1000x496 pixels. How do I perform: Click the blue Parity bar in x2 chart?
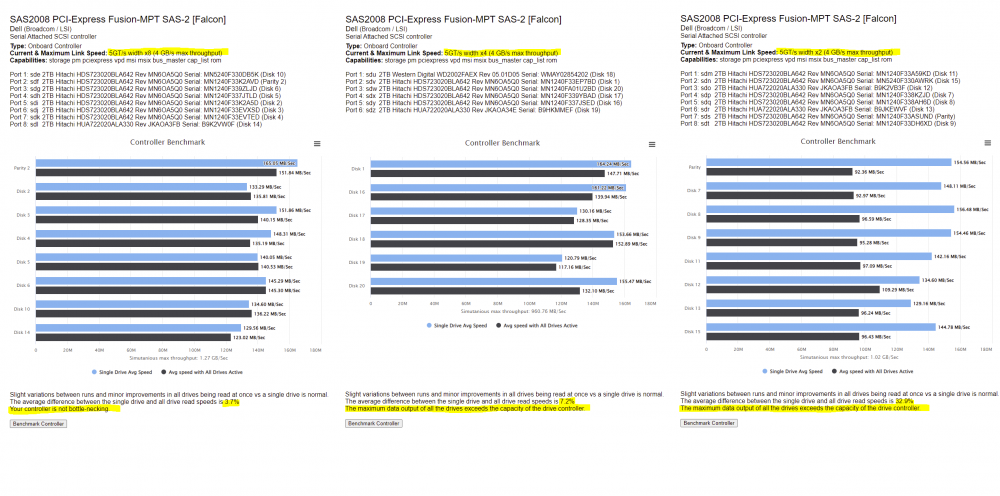828,163
